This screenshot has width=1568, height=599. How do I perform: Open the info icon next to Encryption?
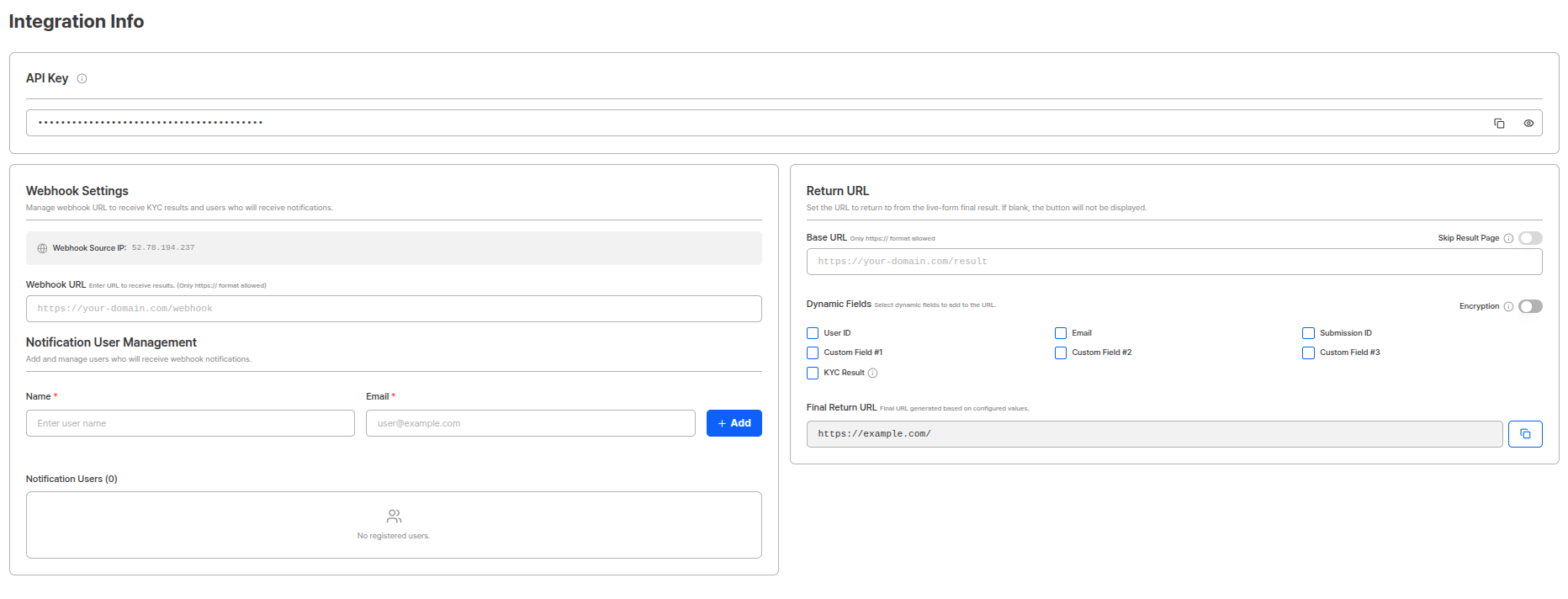pos(1508,307)
